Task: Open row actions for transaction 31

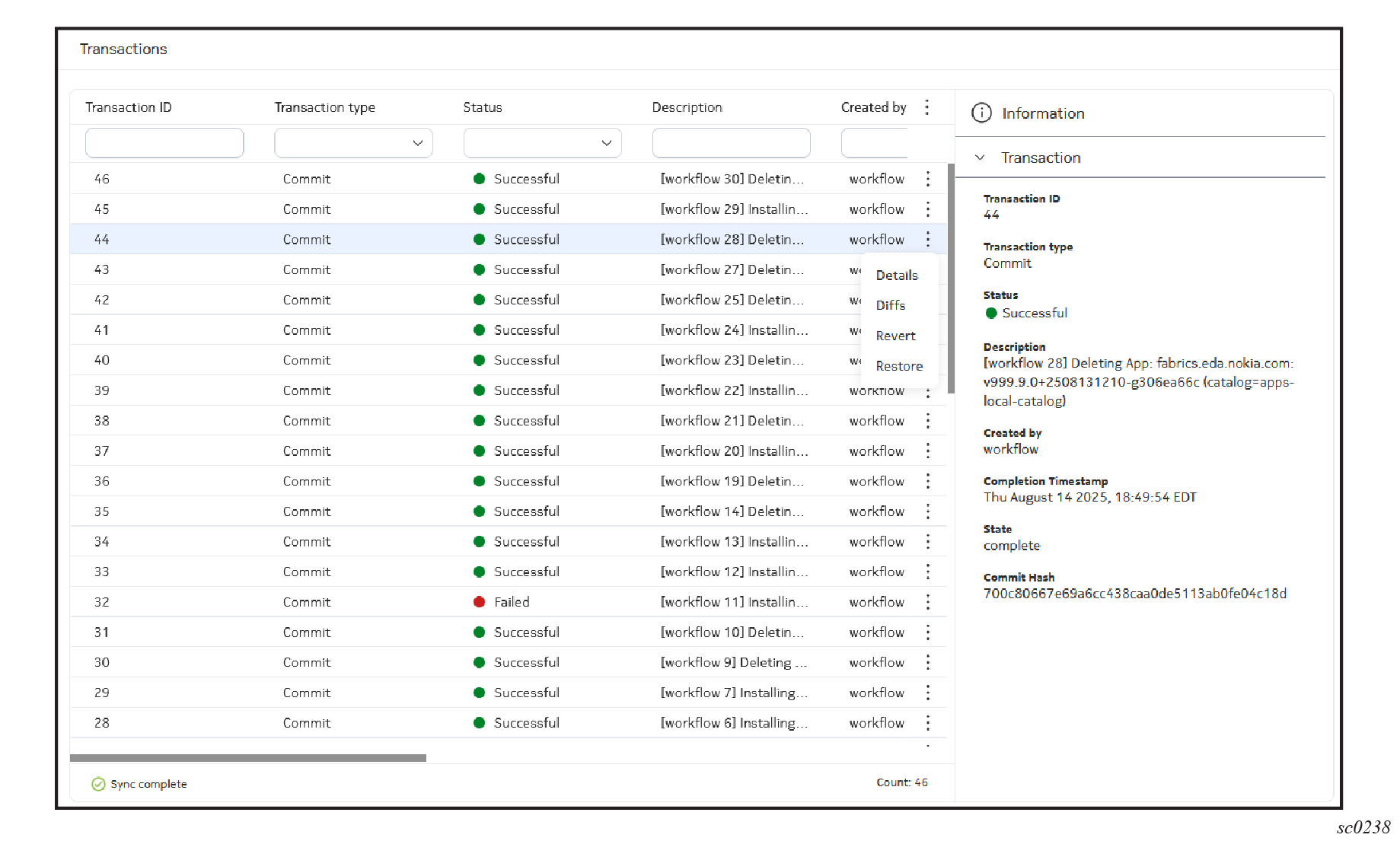Action: (927, 632)
